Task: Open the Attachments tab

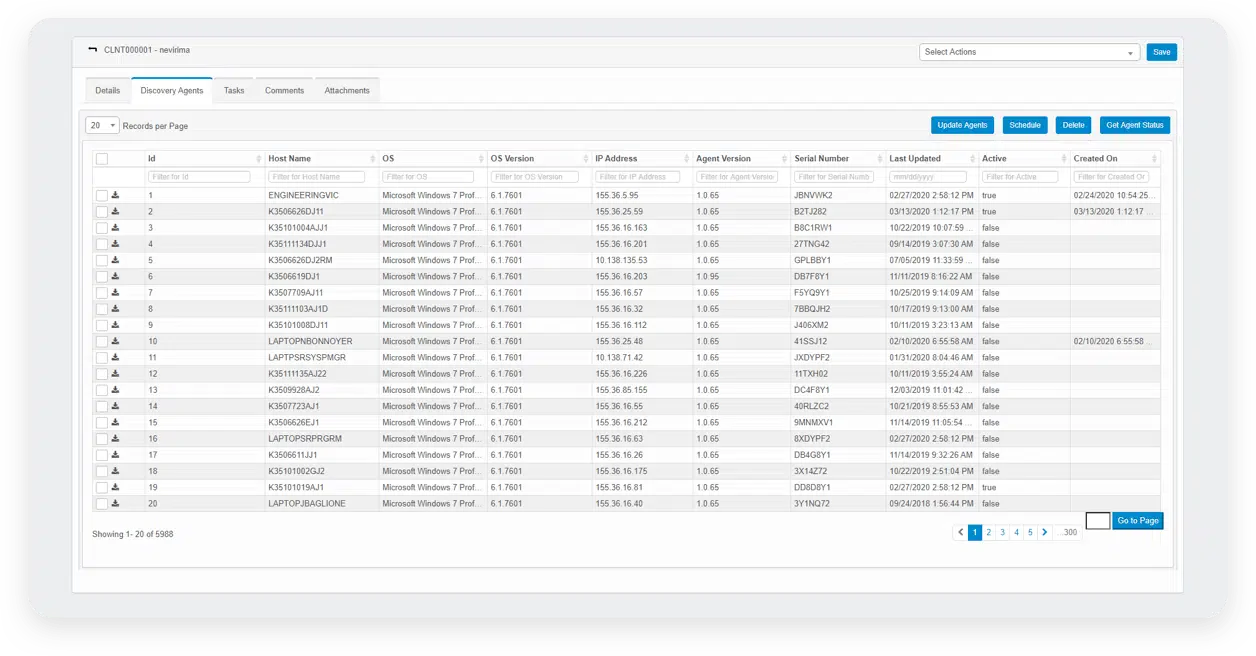Action: coord(347,91)
